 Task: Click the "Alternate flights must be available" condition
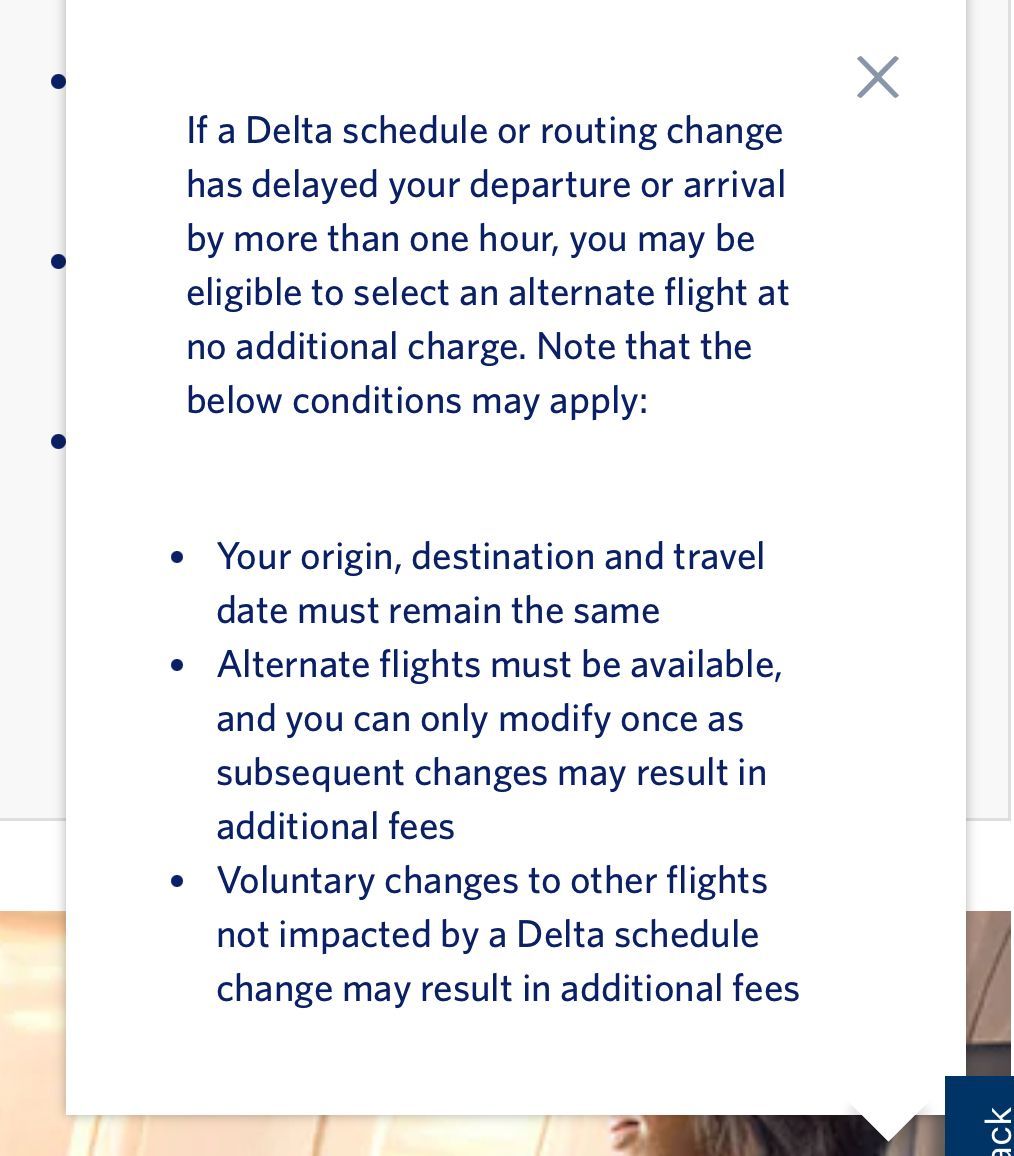[498, 665]
